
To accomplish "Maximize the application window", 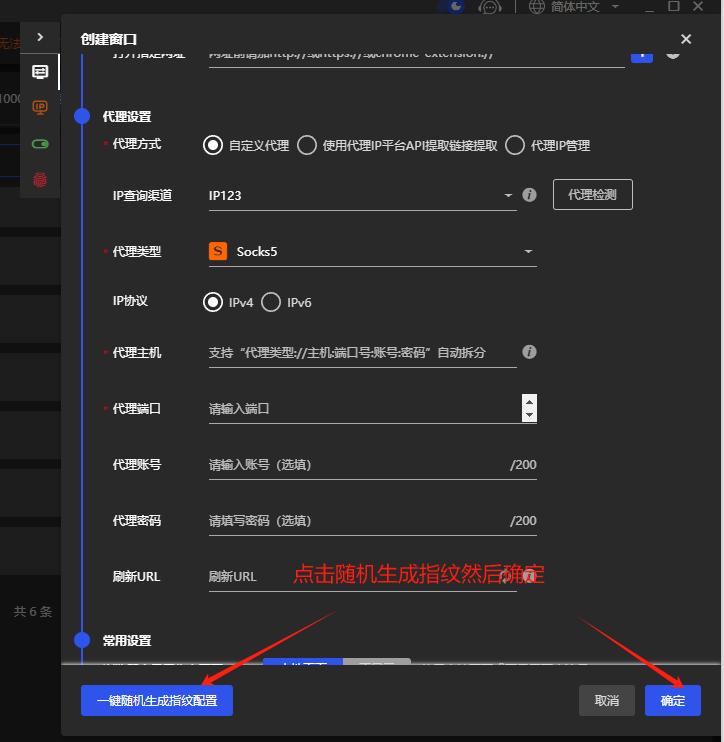I will (x=674, y=6).
